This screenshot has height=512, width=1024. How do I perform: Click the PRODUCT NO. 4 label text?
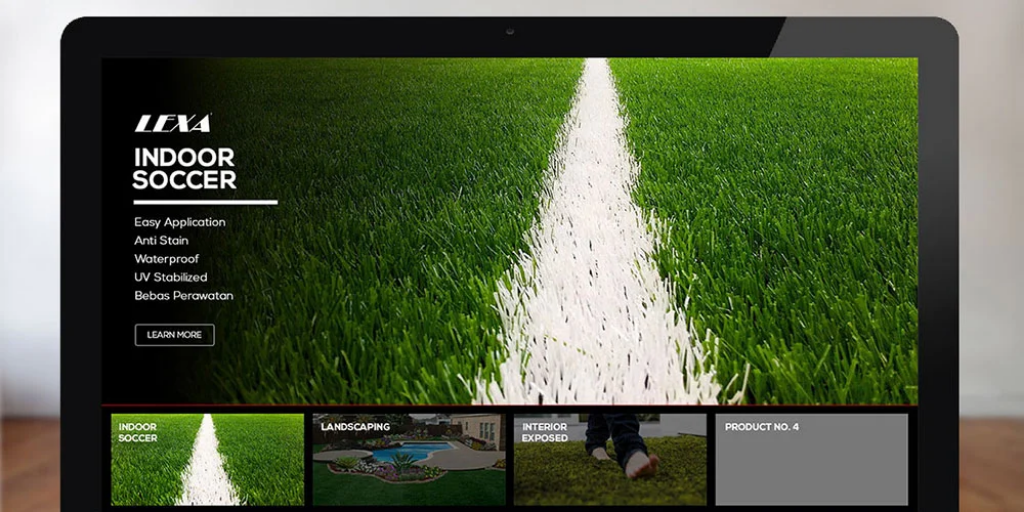tap(761, 427)
